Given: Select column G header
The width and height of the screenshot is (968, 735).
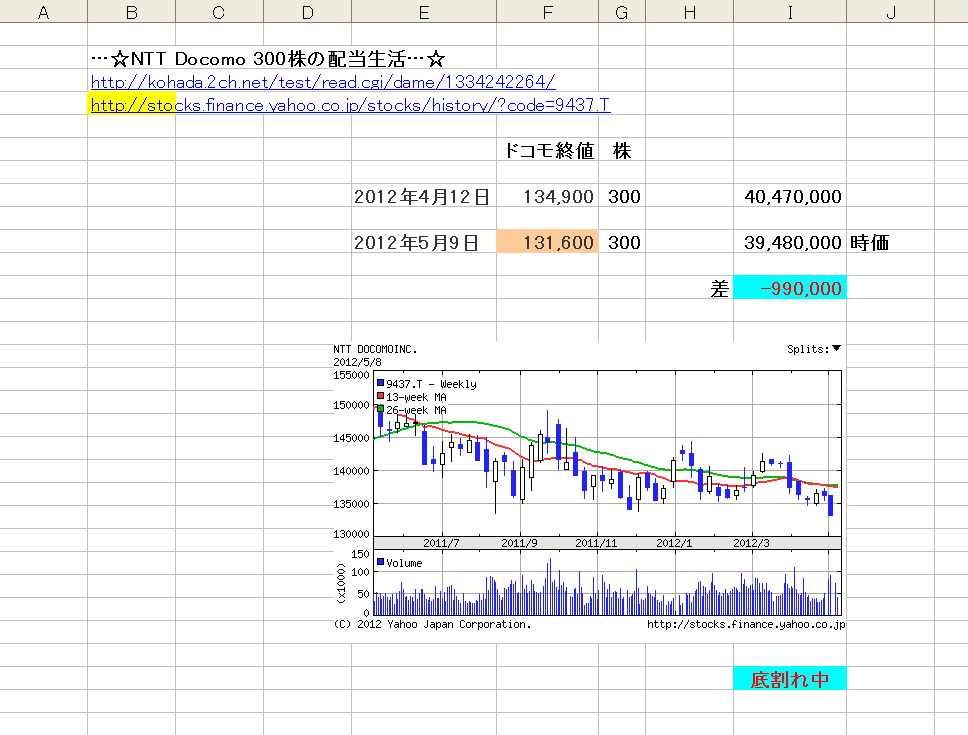Looking at the screenshot, I should tap(622, 12).
